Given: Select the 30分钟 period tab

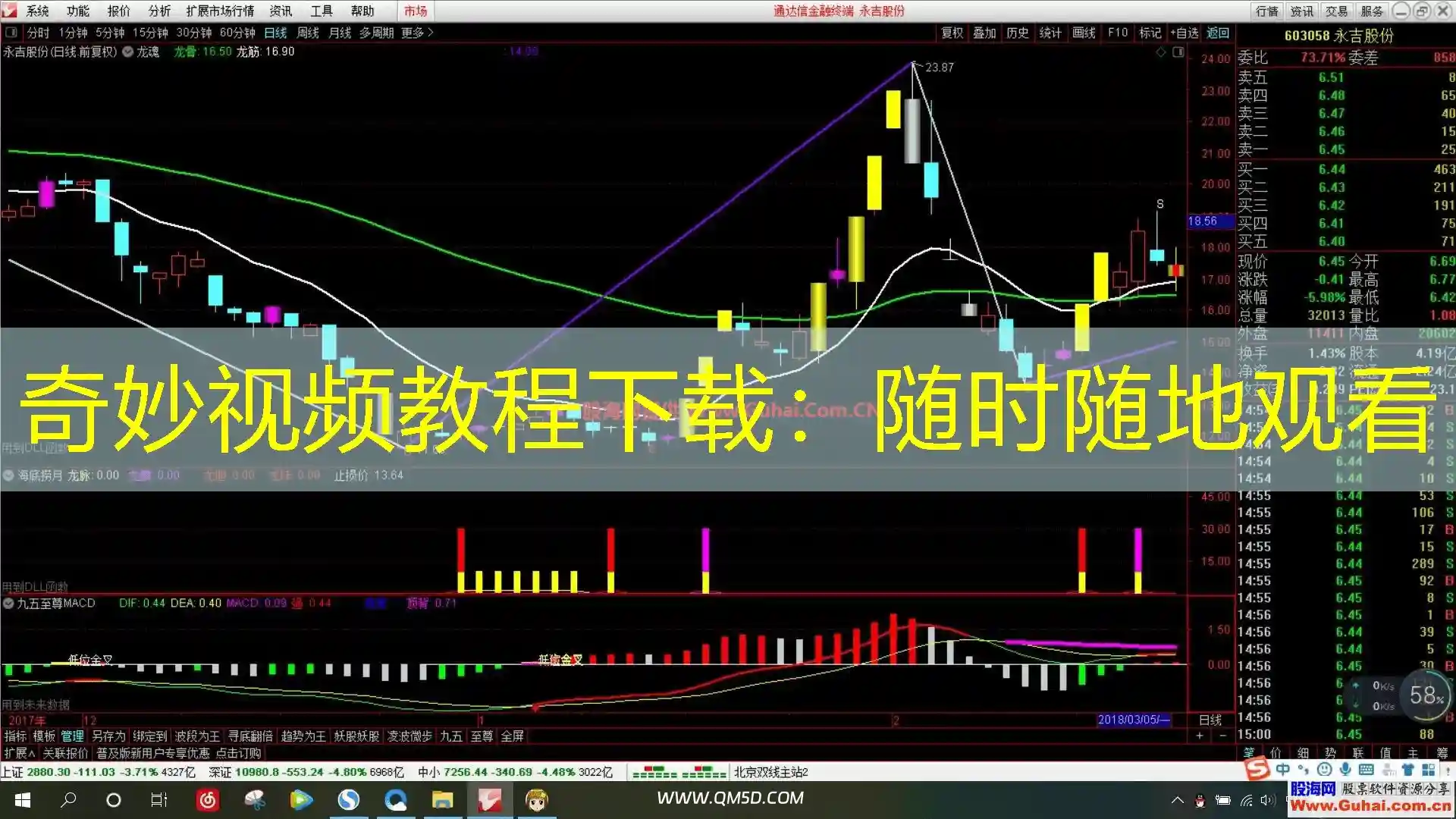Looking at the screenshot, I should coord(194,33).
